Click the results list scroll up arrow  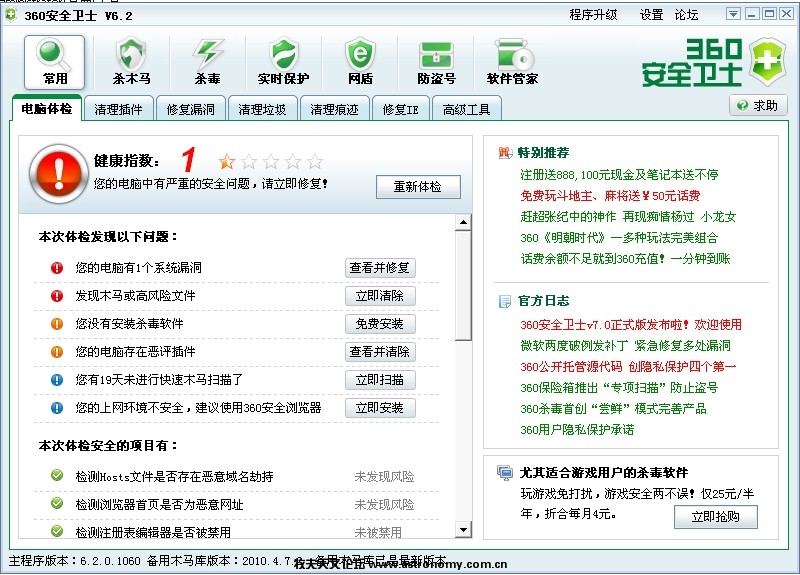[463, 222]
